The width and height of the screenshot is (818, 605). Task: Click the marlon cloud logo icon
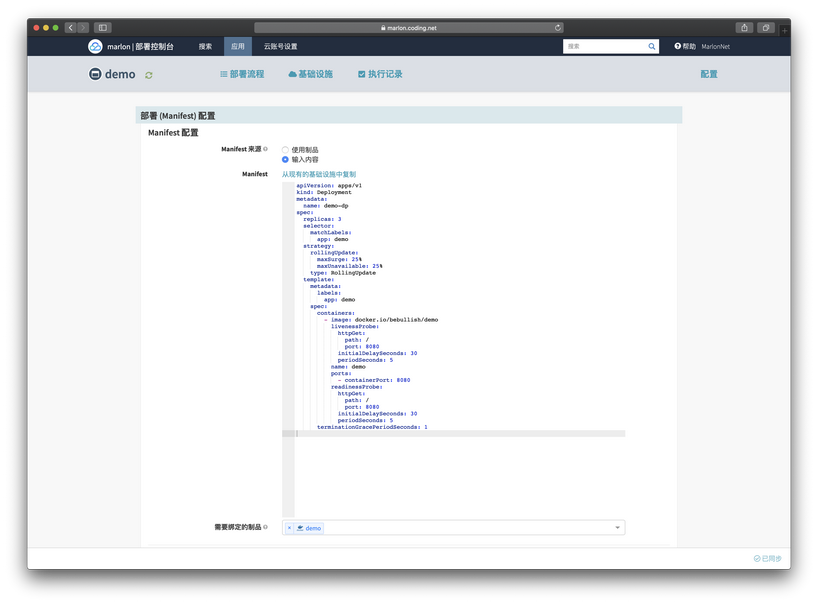(95, 46)
